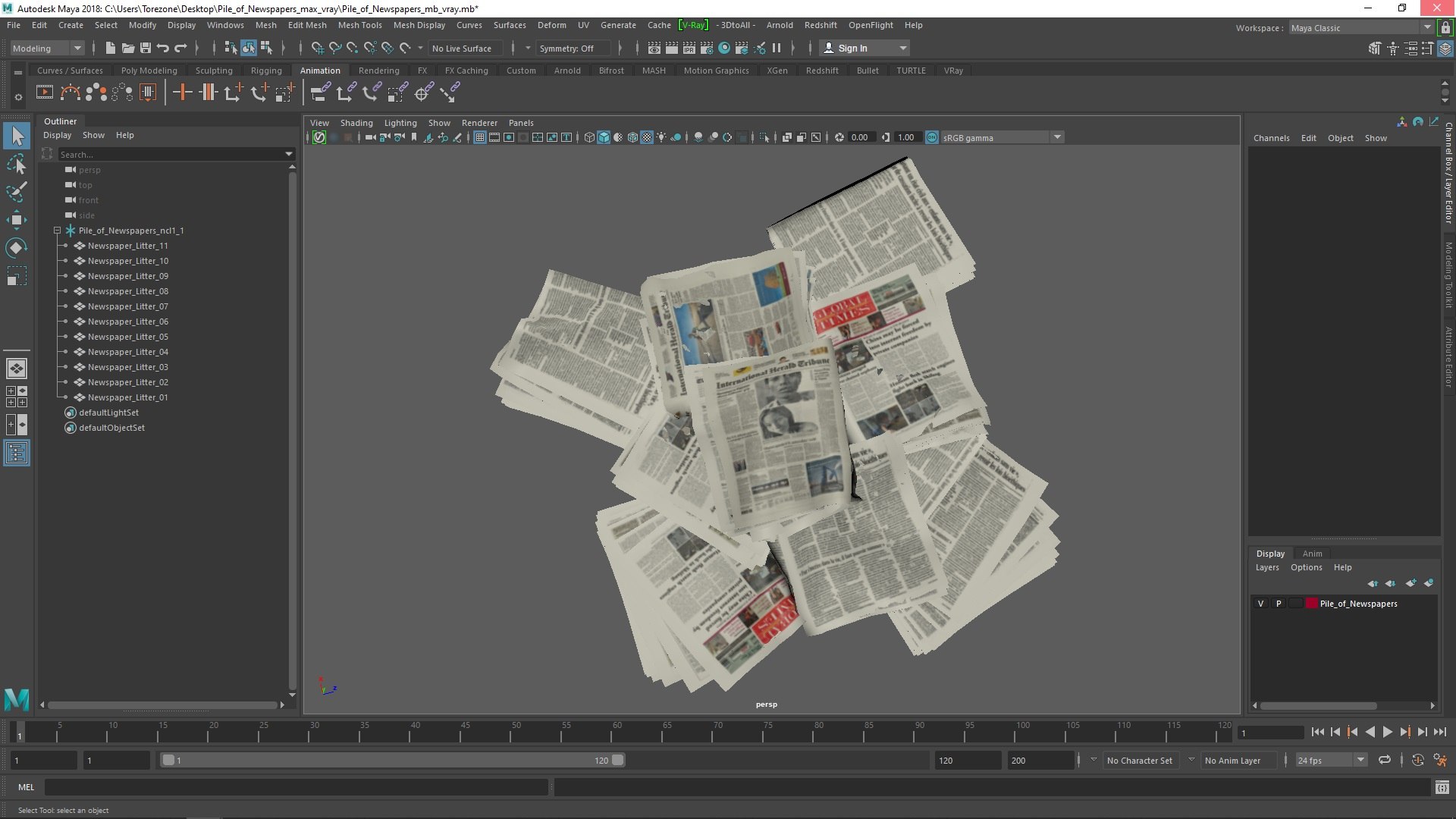Switch to the single-pane layout icon
This screenshot has width=1456, height=819.
pos(17,369)
